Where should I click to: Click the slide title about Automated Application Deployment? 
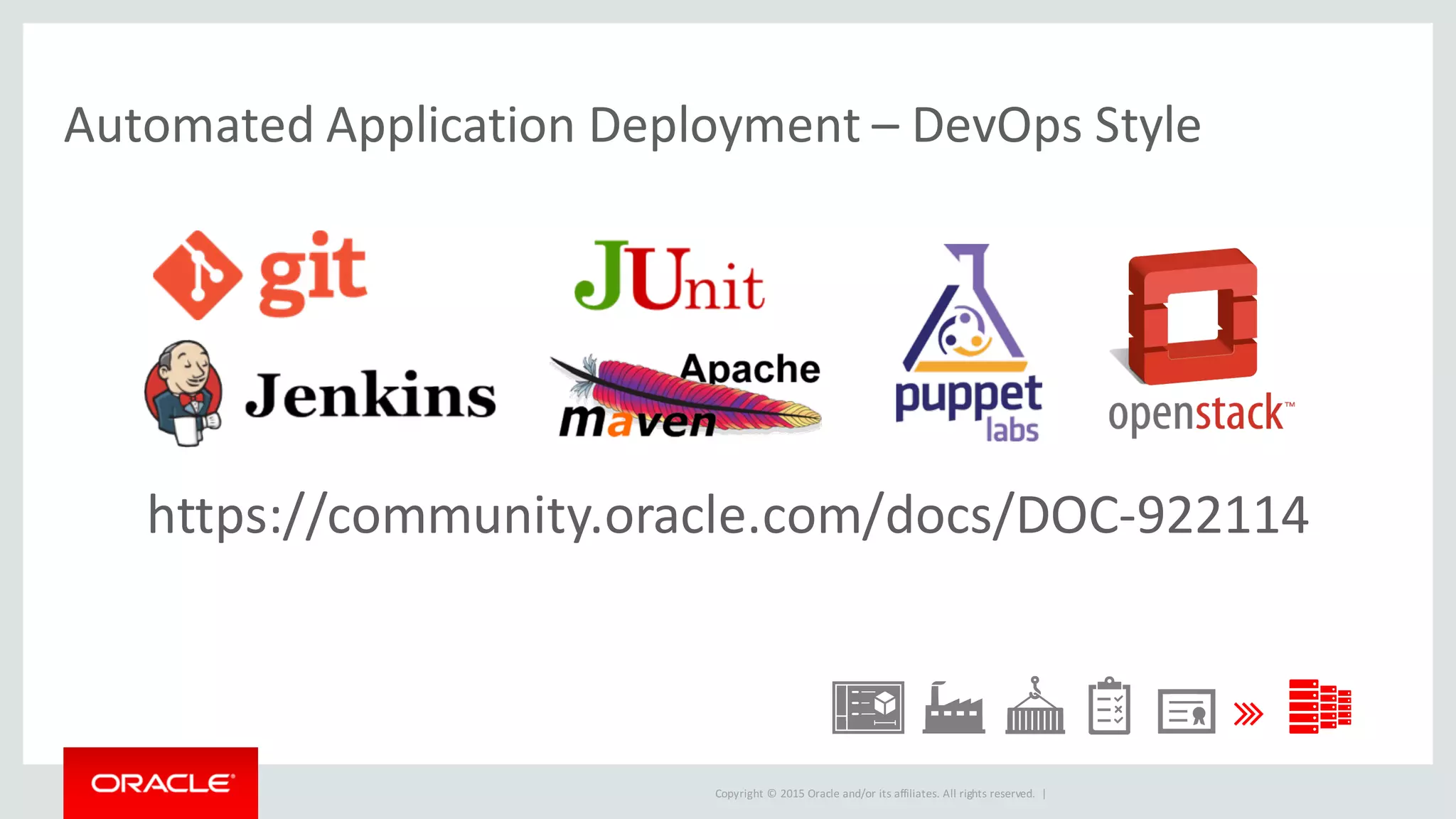point(632,126)
